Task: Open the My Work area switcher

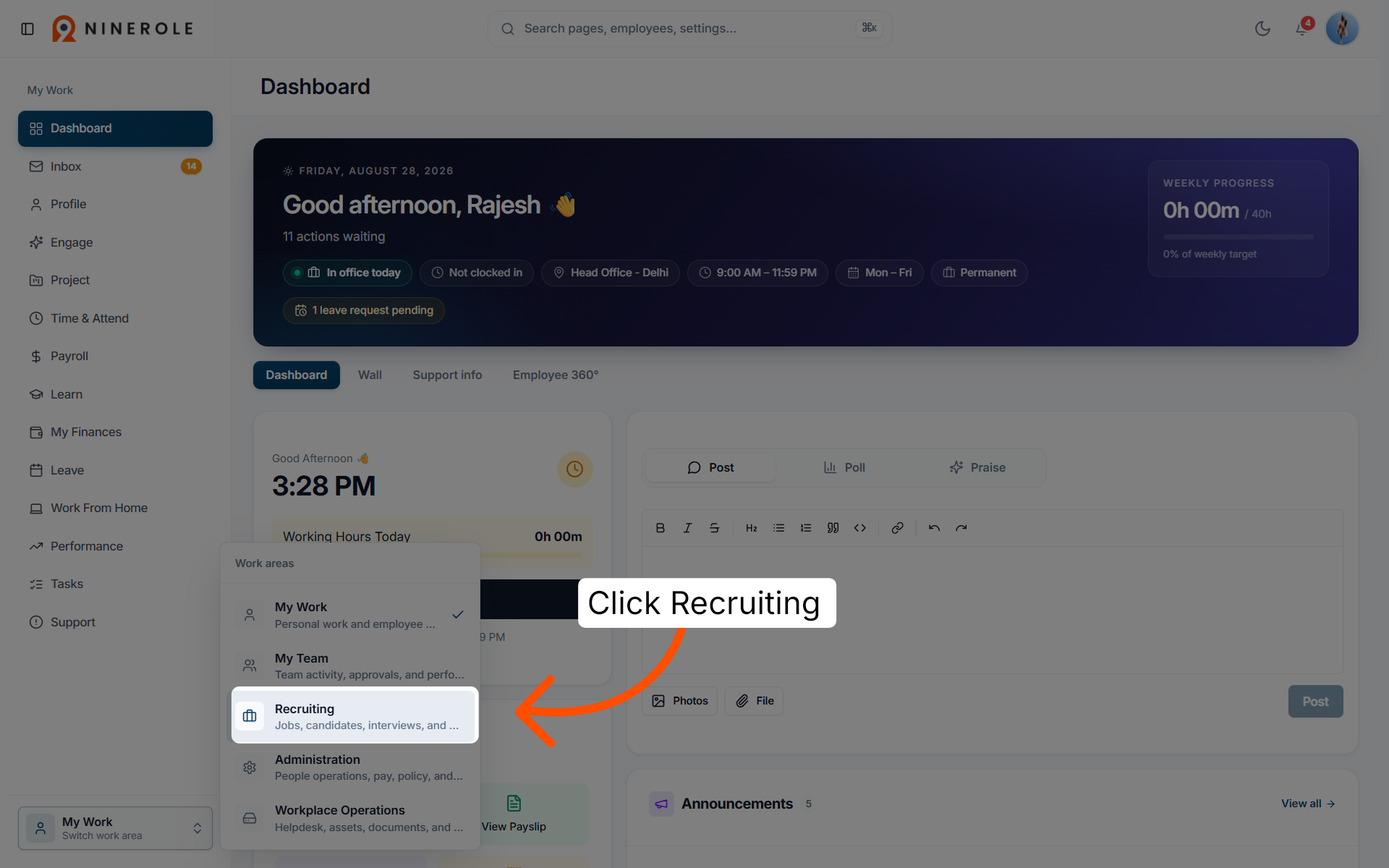Action: pos(115,828)
